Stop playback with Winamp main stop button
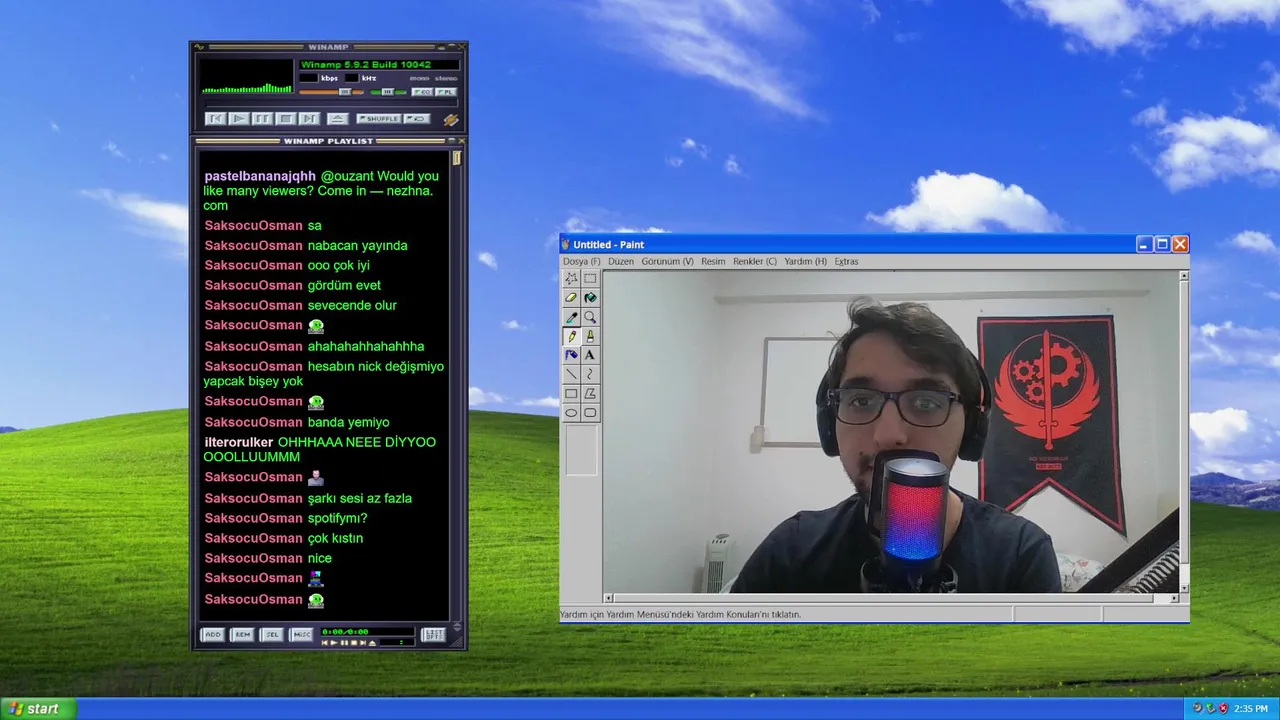1280x720 pixels. [285, 119]
